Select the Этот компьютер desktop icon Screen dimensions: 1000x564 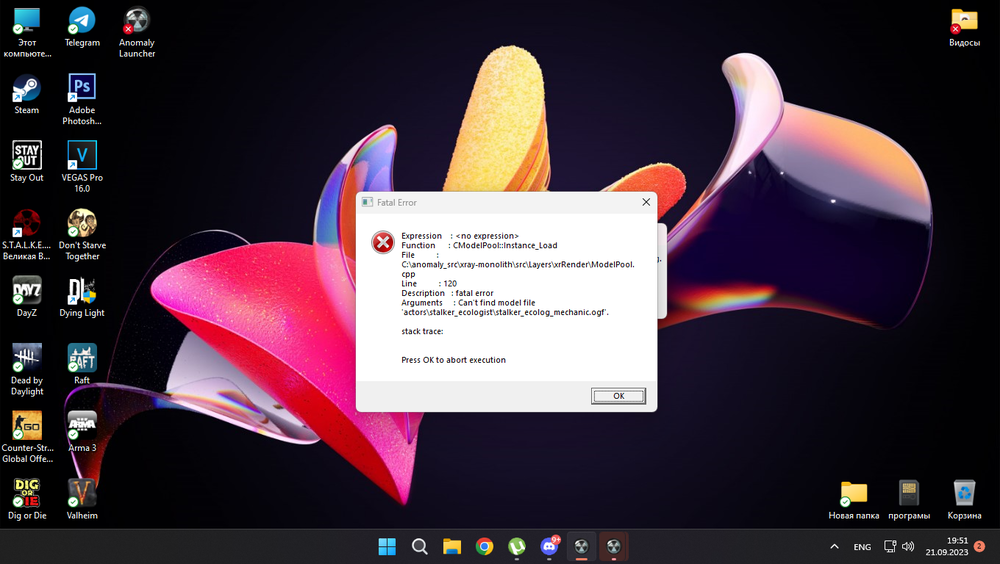pos(27,33)
